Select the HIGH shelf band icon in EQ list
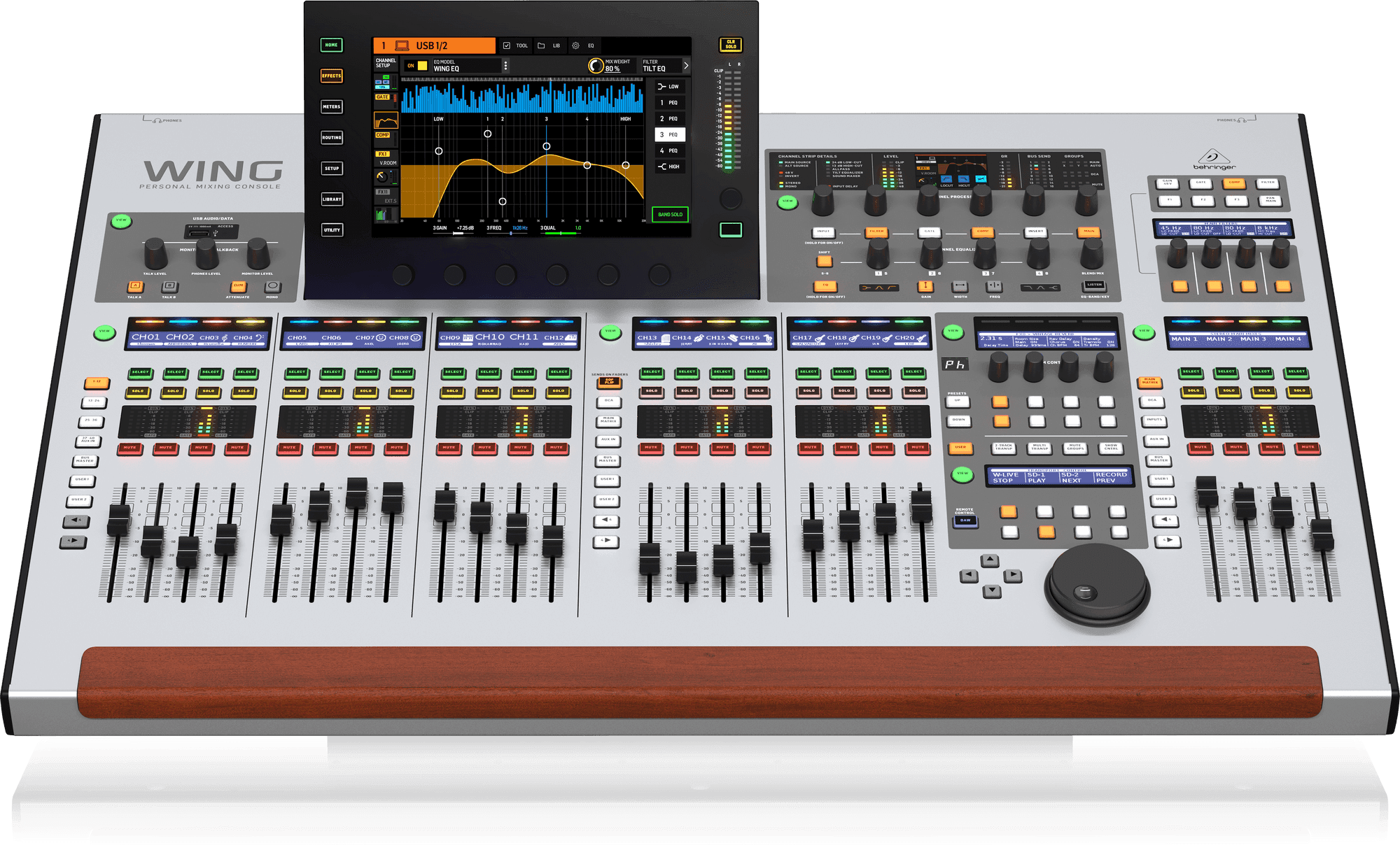 tap(661, 167)
